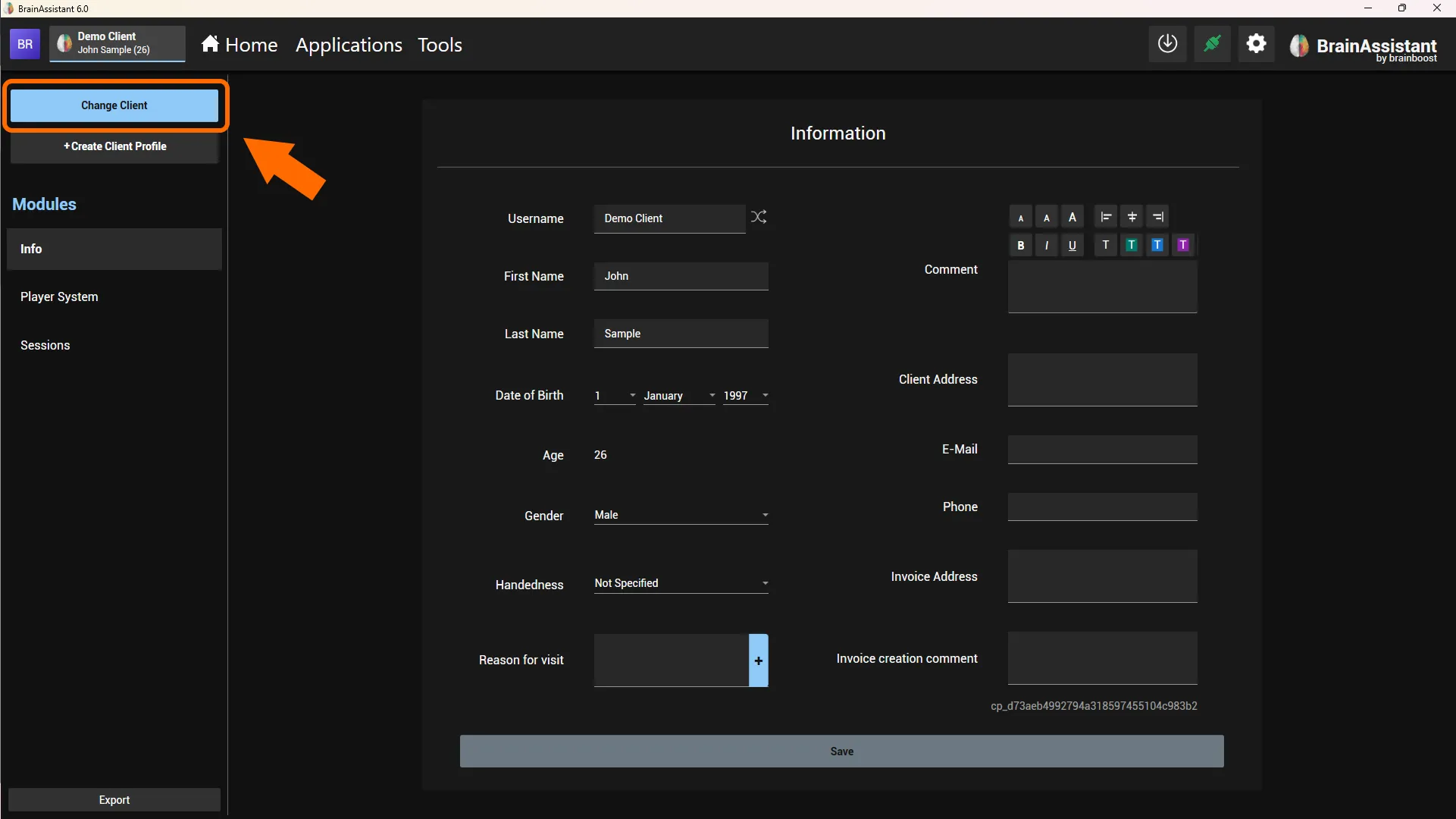The image size is (1456, 819).
Task: Expand the Gender dropdown
Action: point(681,515)
